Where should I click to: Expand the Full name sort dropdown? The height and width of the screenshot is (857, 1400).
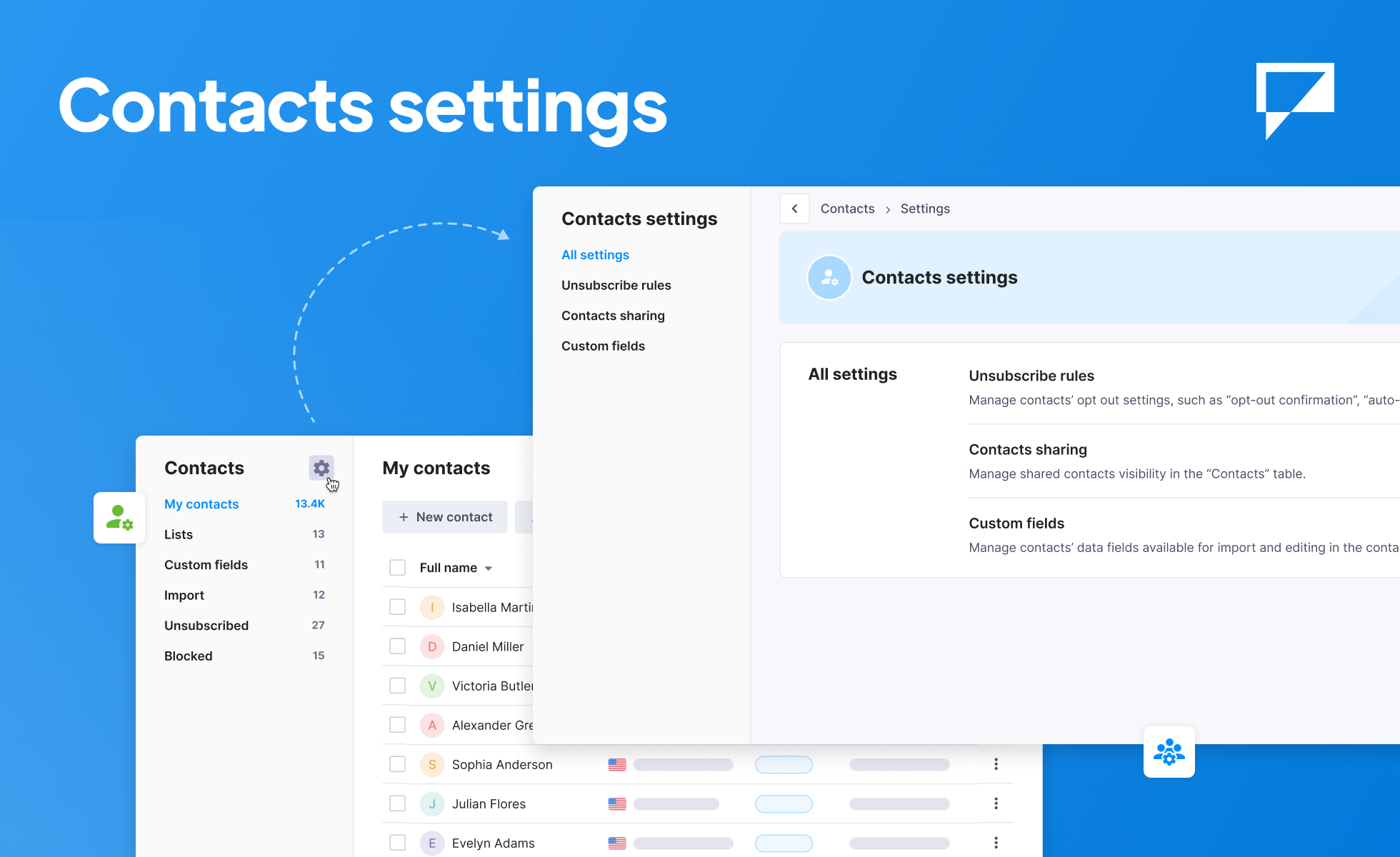(x=489, y=568)
